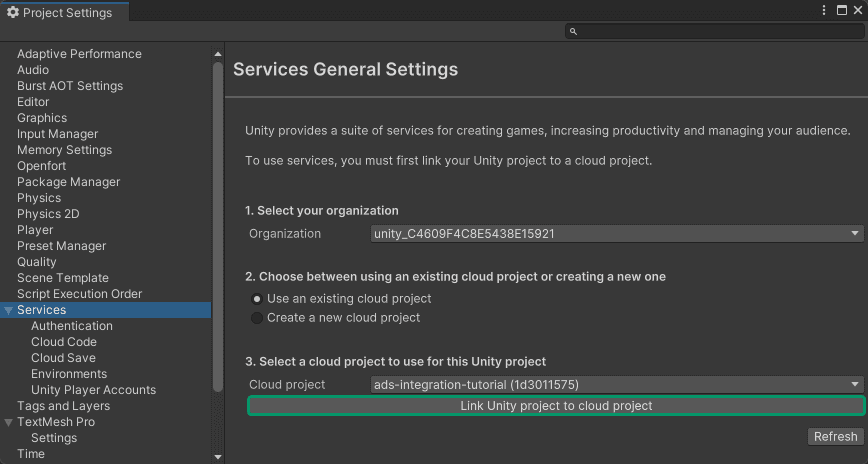Open Quality settings

tap(36, 262)
